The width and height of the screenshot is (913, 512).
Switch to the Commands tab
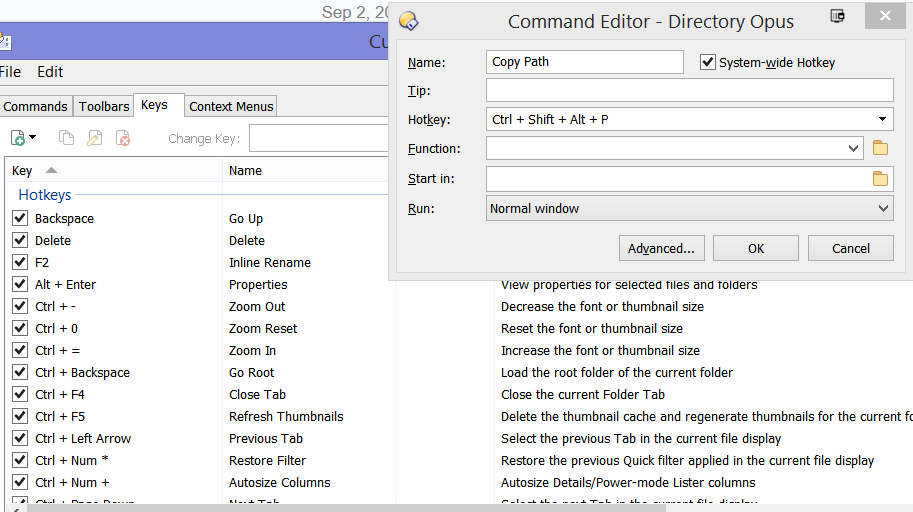pyautogui.click(x=36, y=107)
